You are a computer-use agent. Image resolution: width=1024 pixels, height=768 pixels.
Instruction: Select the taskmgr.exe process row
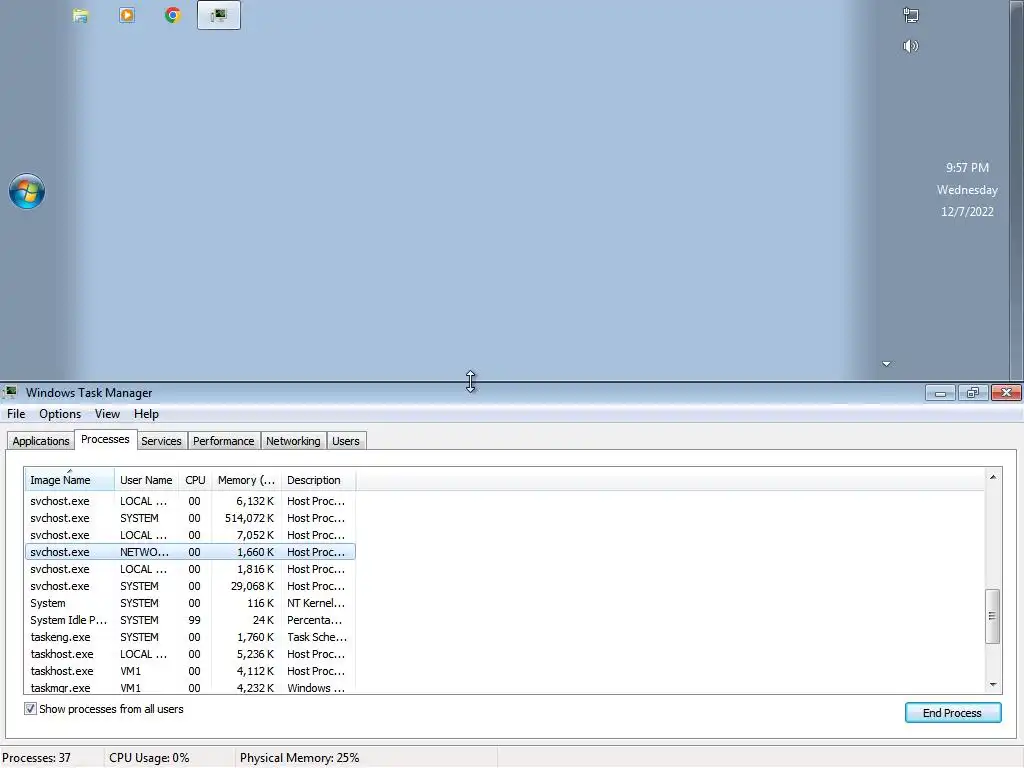pos(190,687)
